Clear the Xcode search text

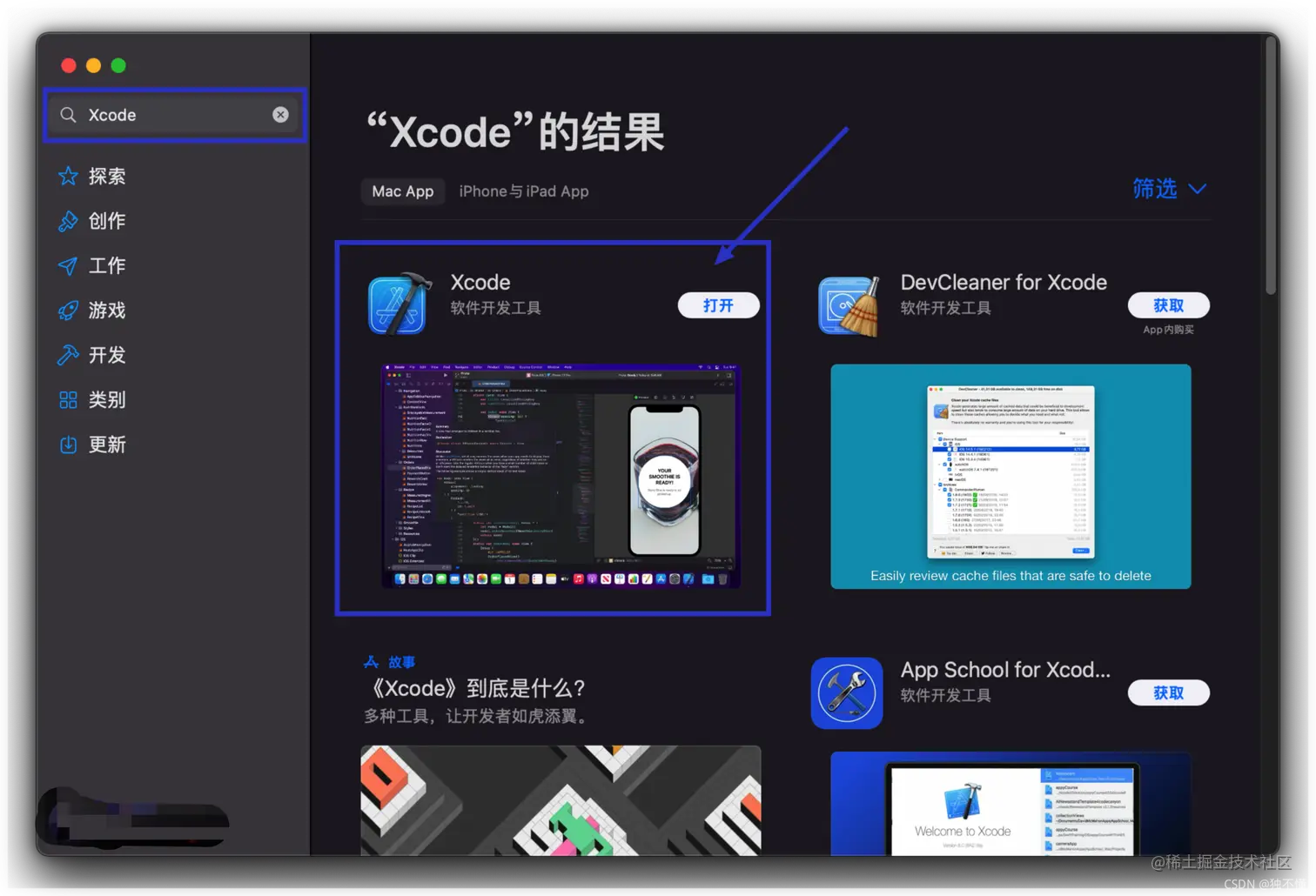click(x=280, y=115)
